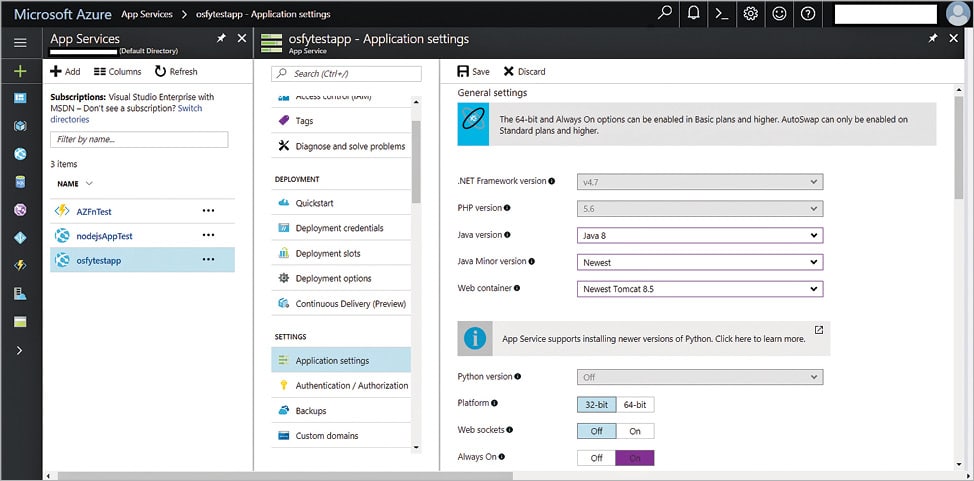
Task: Click the Filter by name input field
Action: (139, 140)
